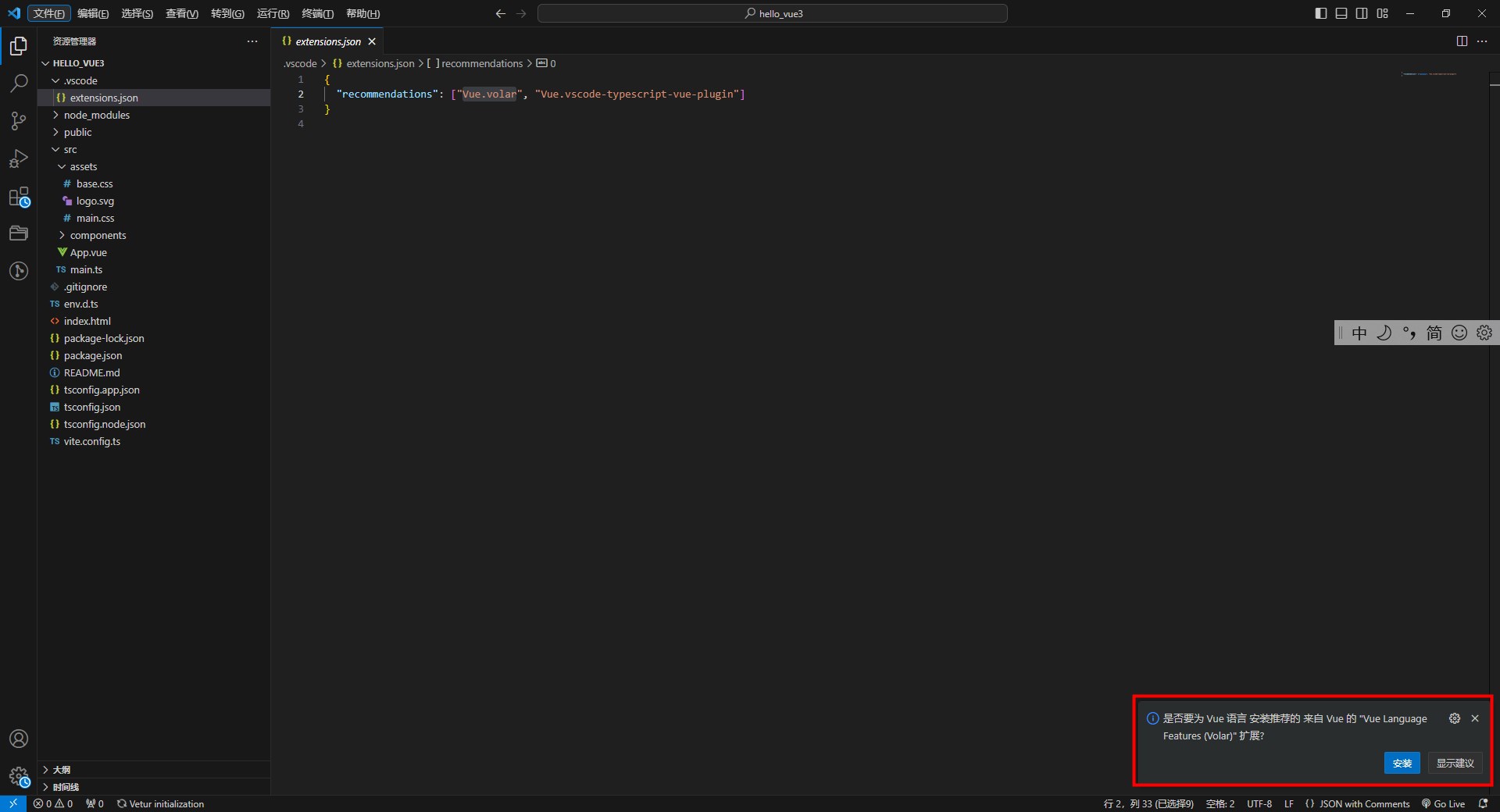
Task: Toggle the bottom panel visibility
Action: [x=1341, y=13]
